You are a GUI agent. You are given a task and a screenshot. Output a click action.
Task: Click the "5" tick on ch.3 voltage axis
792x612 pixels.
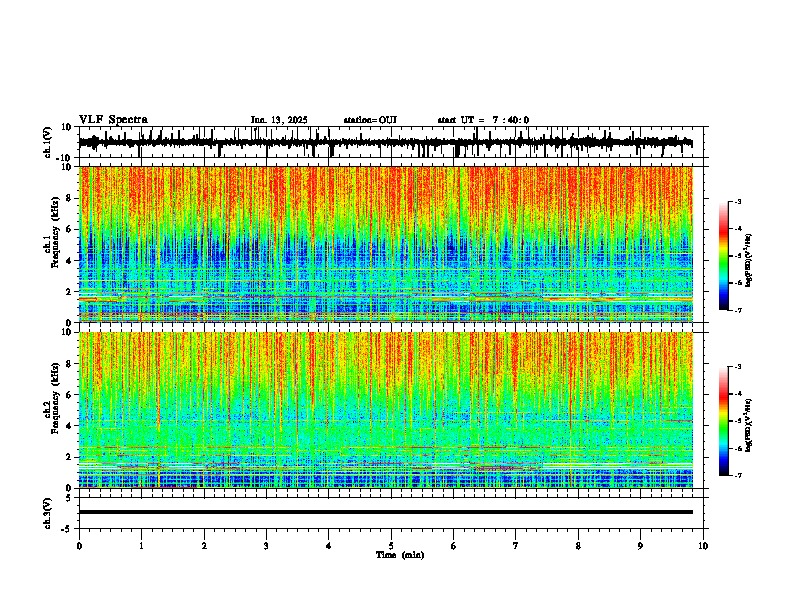(x=70, y=498)
